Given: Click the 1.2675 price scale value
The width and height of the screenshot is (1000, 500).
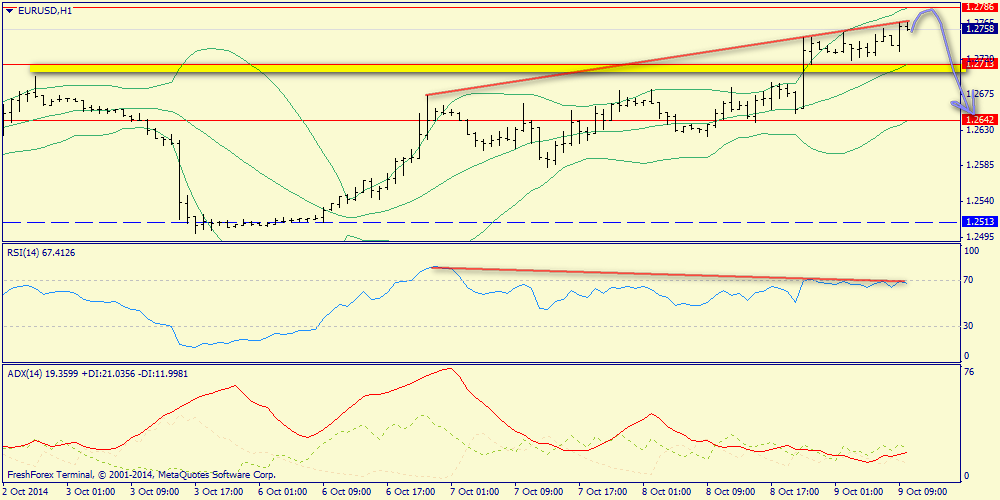Looking at the screenshot, I should pos(979,94).
